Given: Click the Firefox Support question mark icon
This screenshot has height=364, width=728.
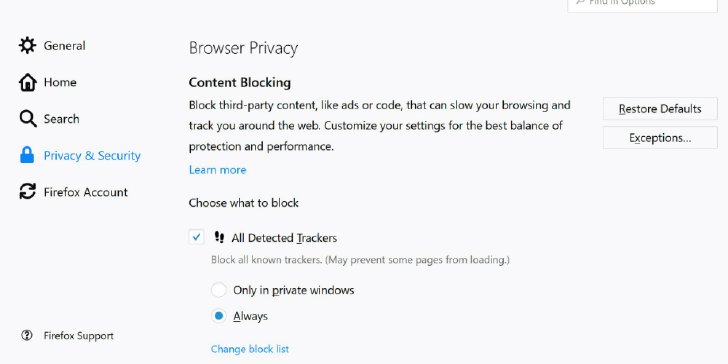Looking at the screenshot, I should [x=27, y=335].
